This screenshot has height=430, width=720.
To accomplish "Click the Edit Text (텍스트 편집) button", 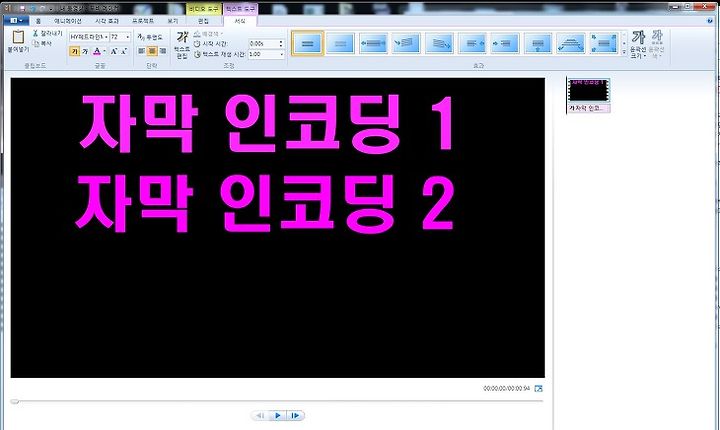I will (182, 45).
